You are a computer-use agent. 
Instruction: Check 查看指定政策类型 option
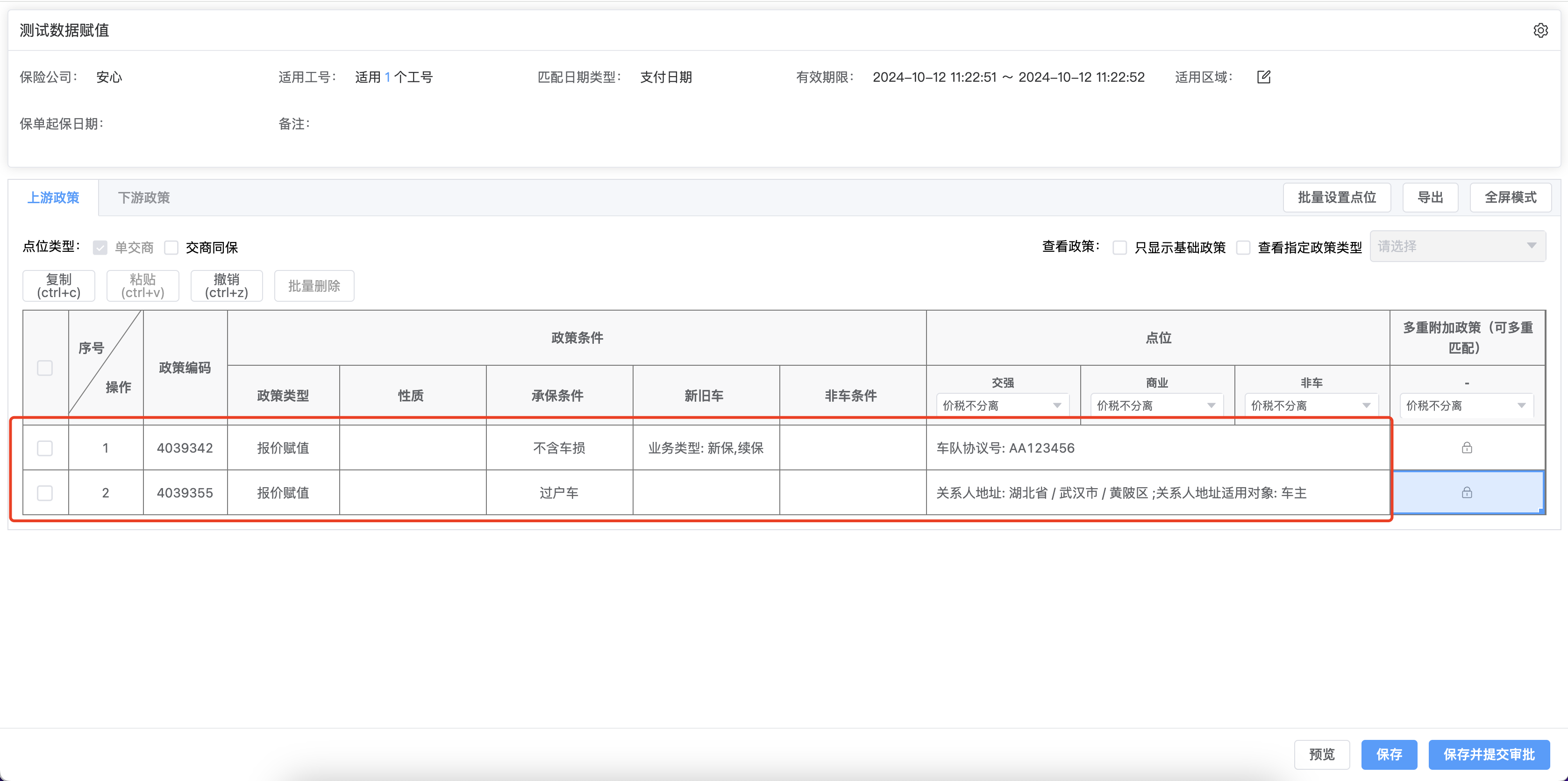pyautogui.click(x=1244, y=247)
